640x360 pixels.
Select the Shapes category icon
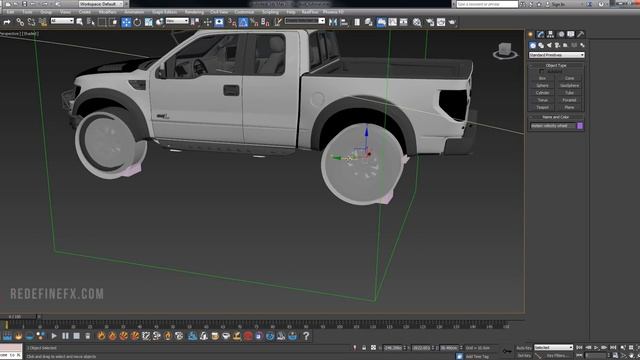pos(541,45)
